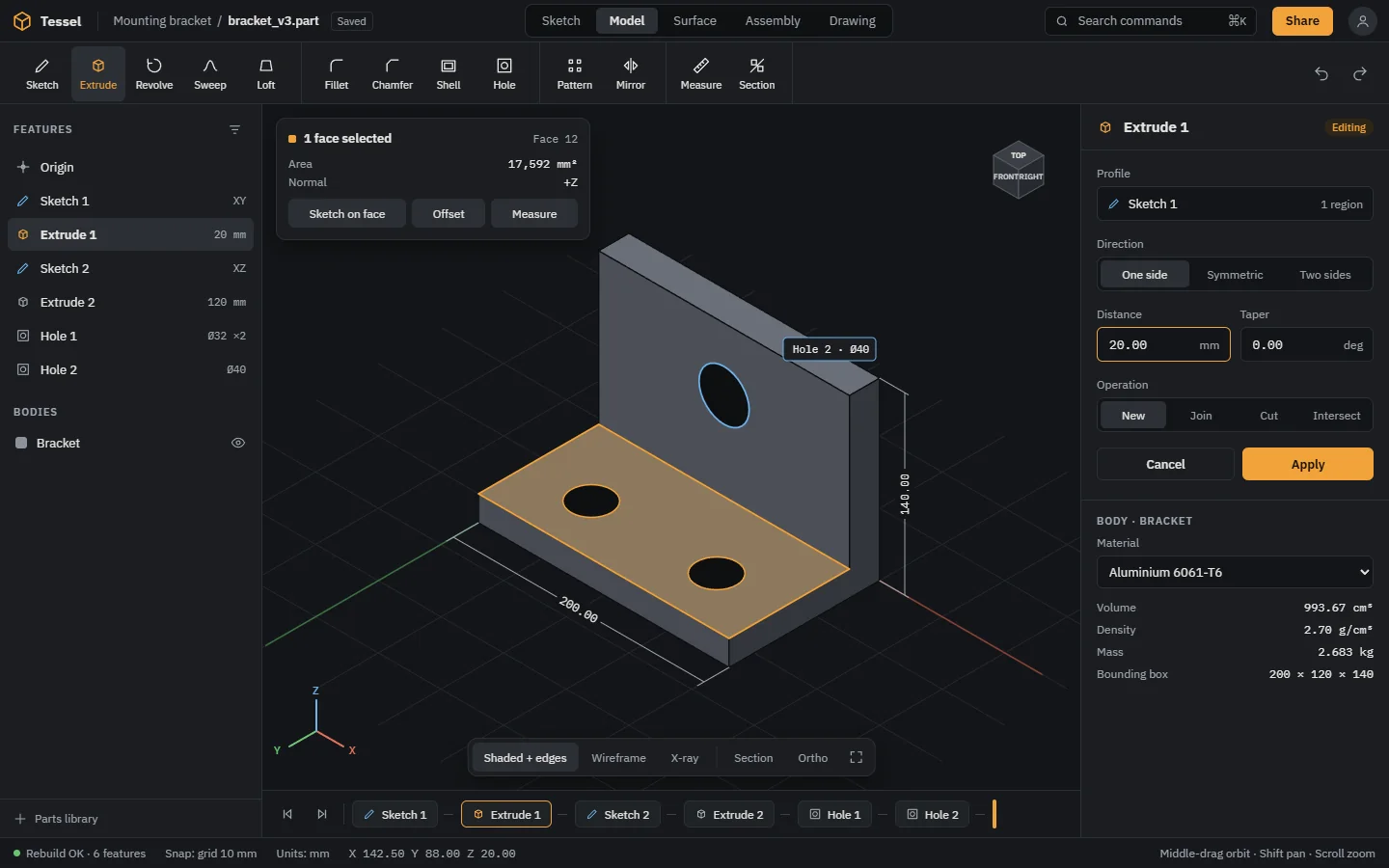Open the Pattern tool

(575, 73)
